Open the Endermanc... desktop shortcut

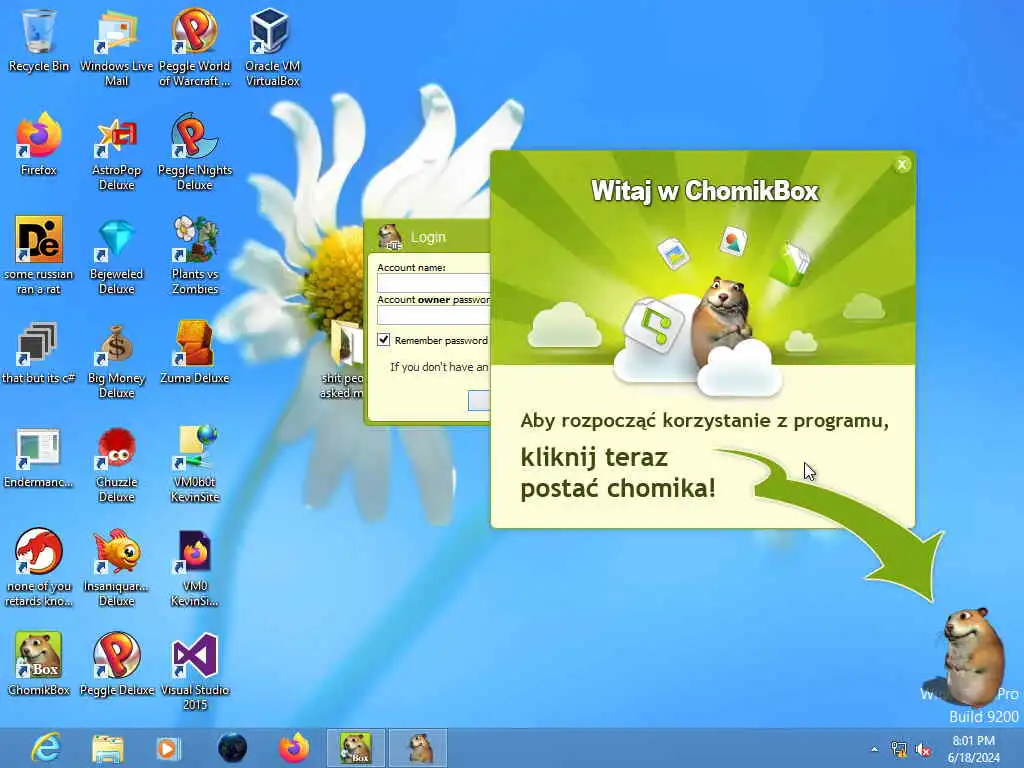(39, 456)
